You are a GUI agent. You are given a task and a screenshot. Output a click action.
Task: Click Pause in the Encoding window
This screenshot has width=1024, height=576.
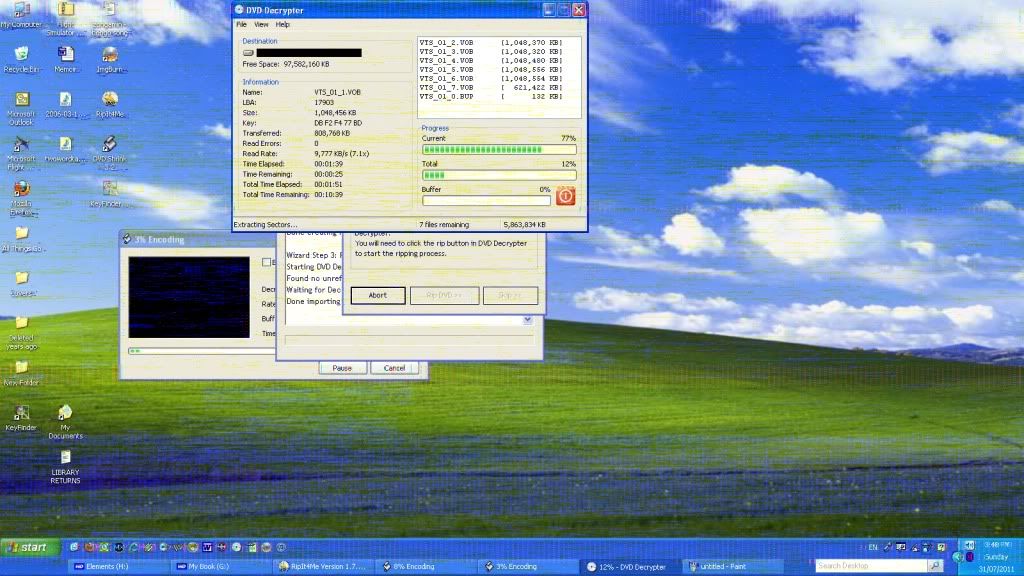342,368
